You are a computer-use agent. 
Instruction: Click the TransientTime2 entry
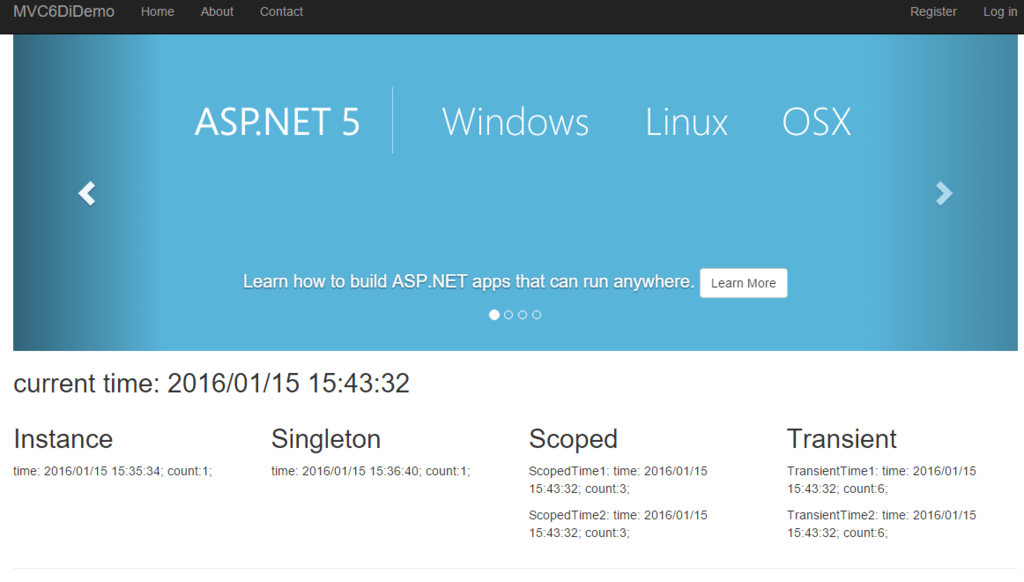pos(882,524)
